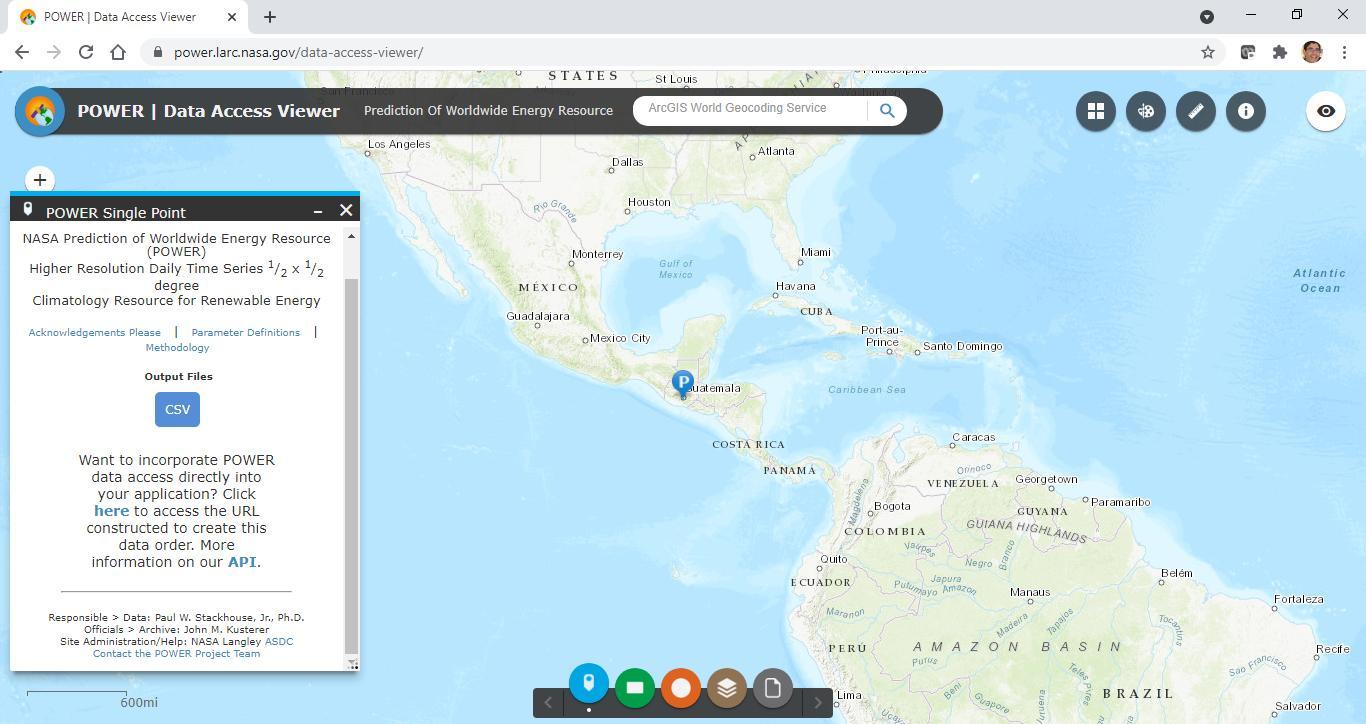Bookmark this page with the star
The width and height of the screenshot is (1366, 724).
(x=1208, y=52)
